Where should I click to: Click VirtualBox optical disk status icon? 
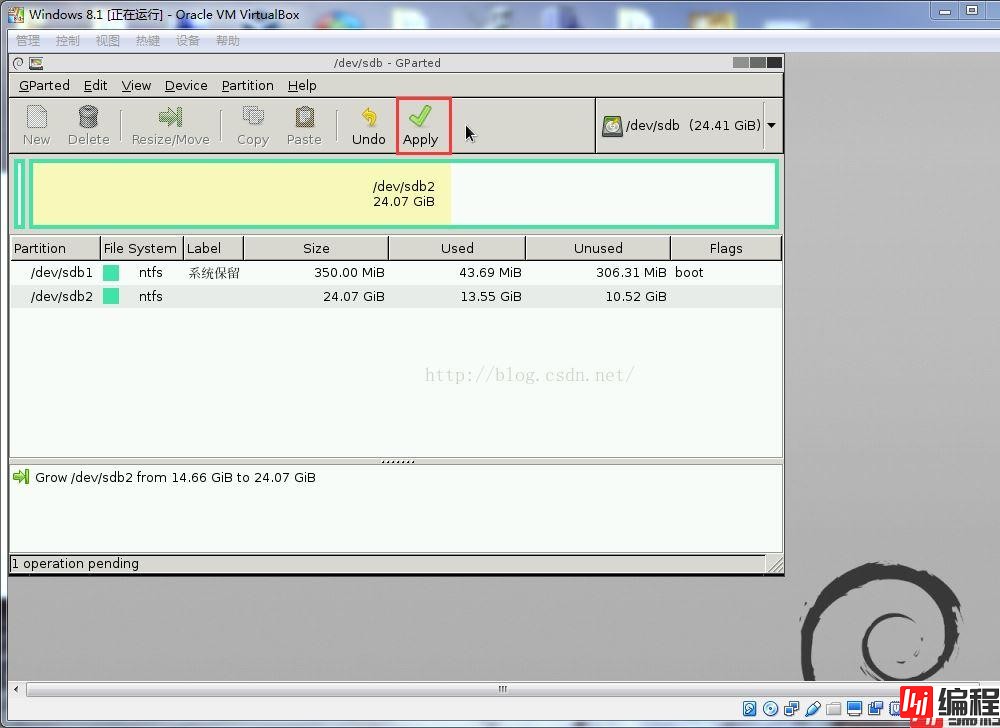(x=770, y=709)
